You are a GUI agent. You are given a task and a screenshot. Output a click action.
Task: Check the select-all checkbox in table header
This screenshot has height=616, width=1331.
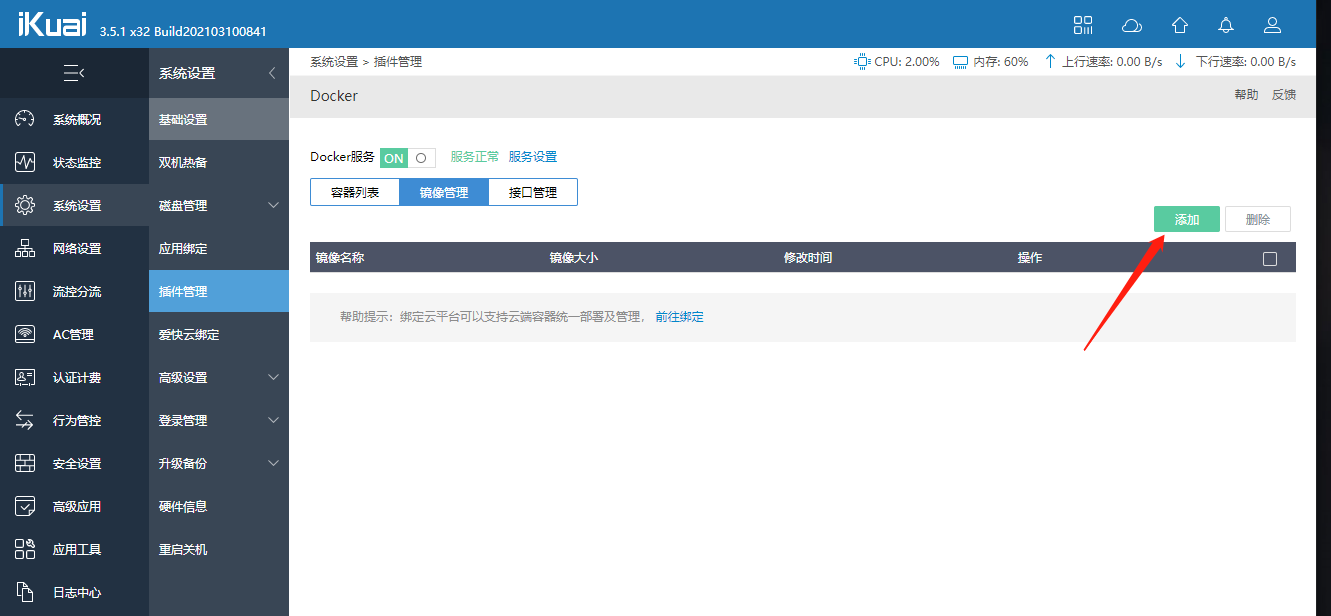pyautogui.click(x=1270, y=258)
